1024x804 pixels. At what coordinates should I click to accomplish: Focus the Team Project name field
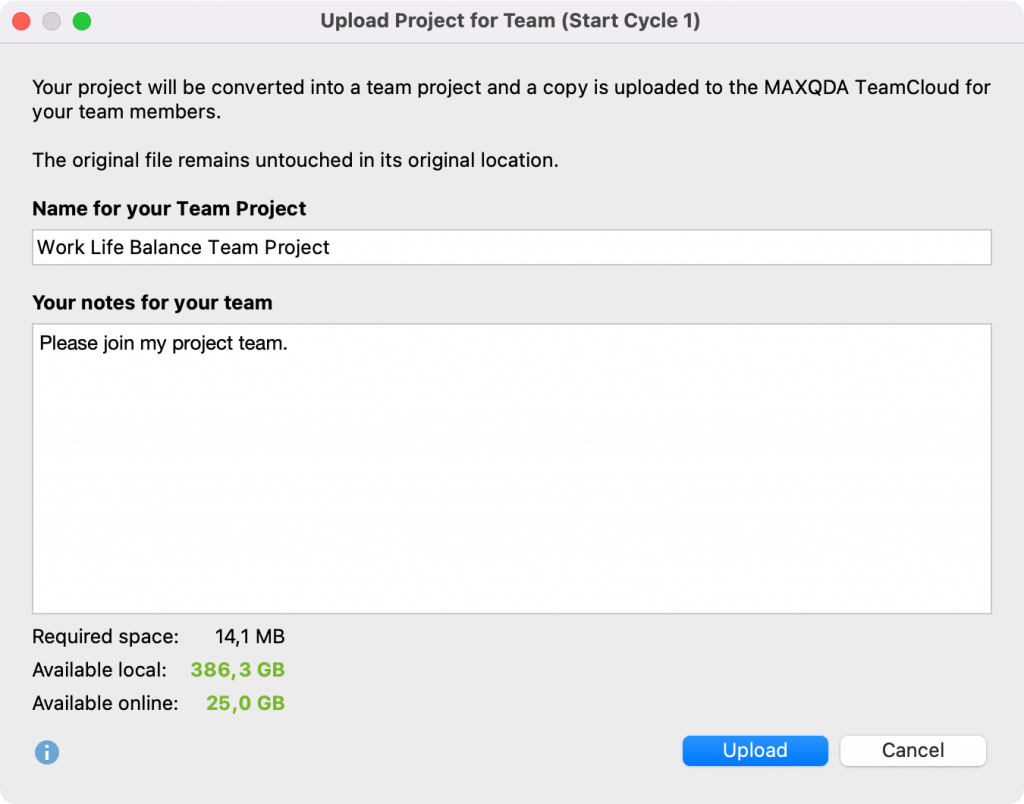tap(511, 247)
